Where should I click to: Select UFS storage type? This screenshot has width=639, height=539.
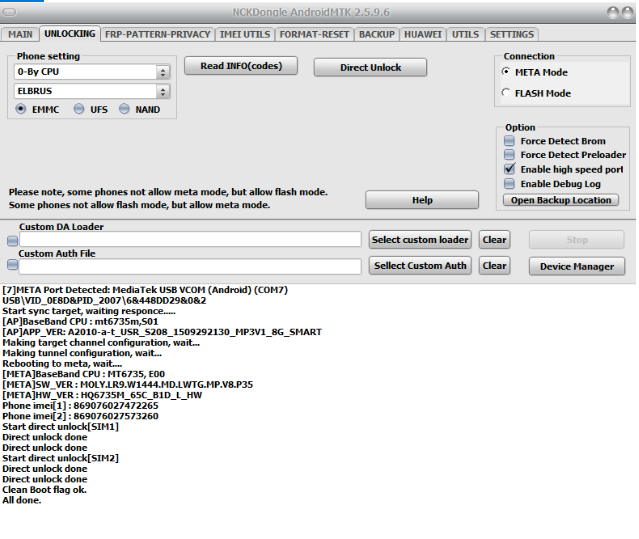coord(79,109)
